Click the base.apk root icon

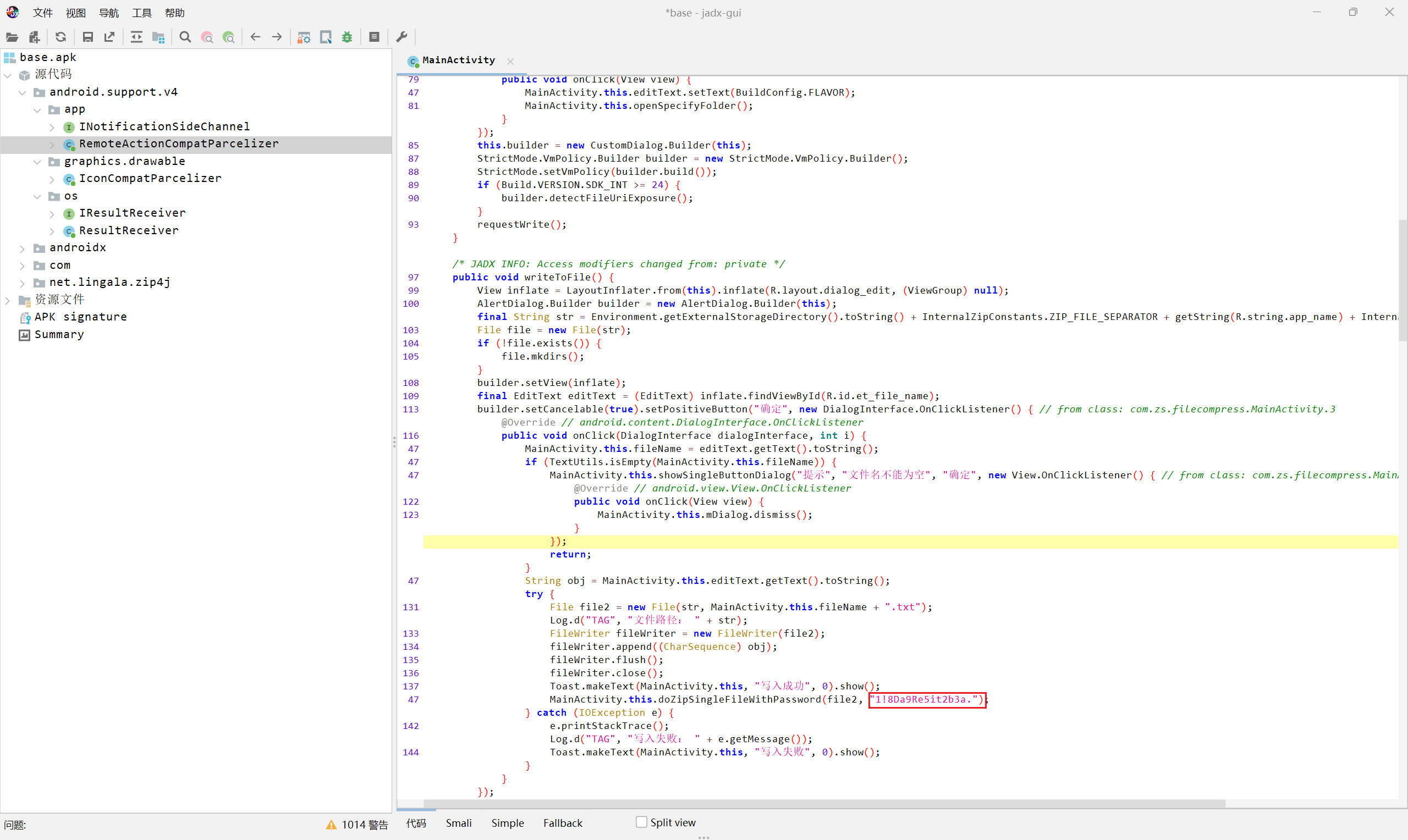click(x=9, y=57)
